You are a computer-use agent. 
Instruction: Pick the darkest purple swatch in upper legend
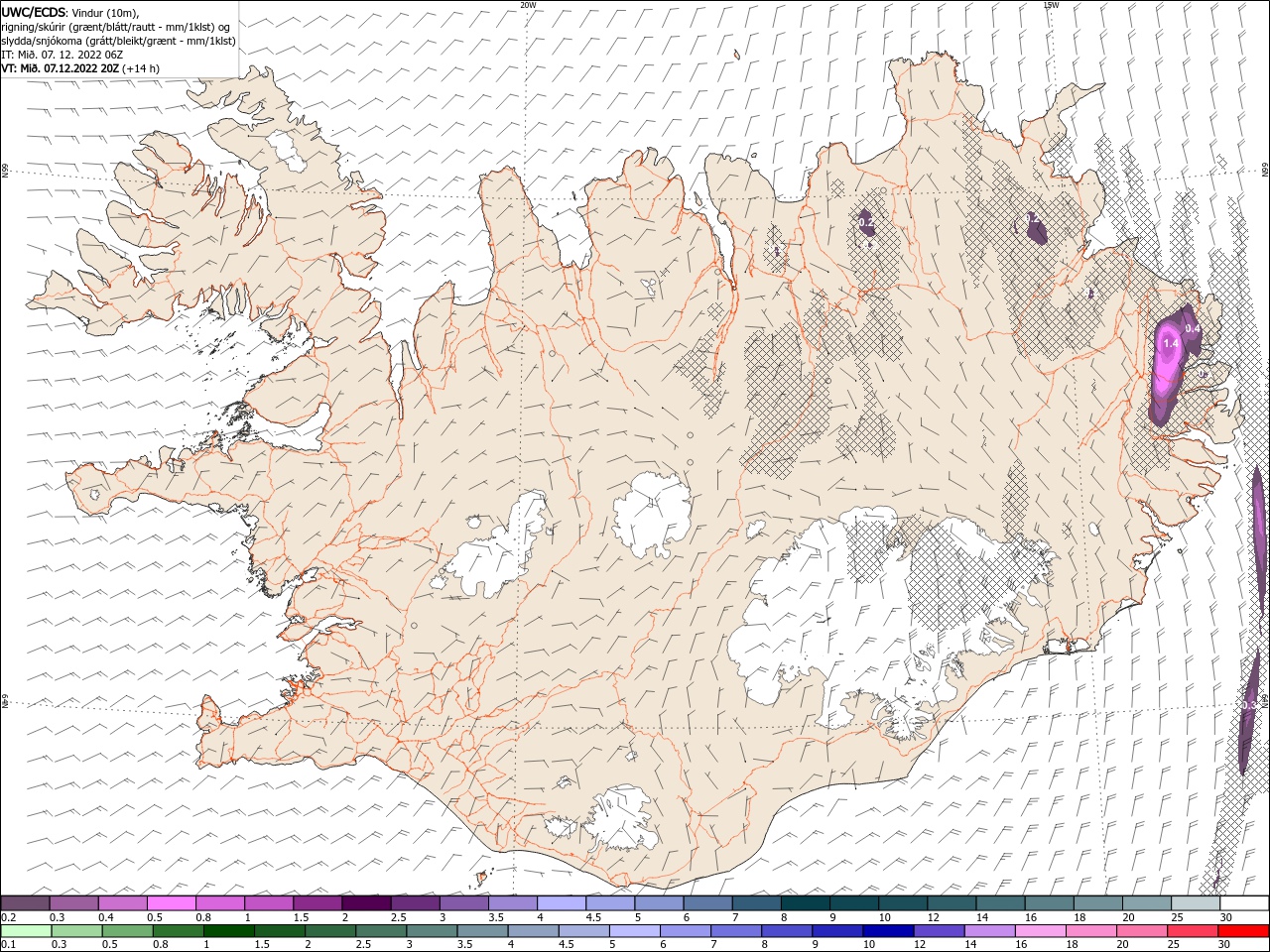[x=366, y=903]
